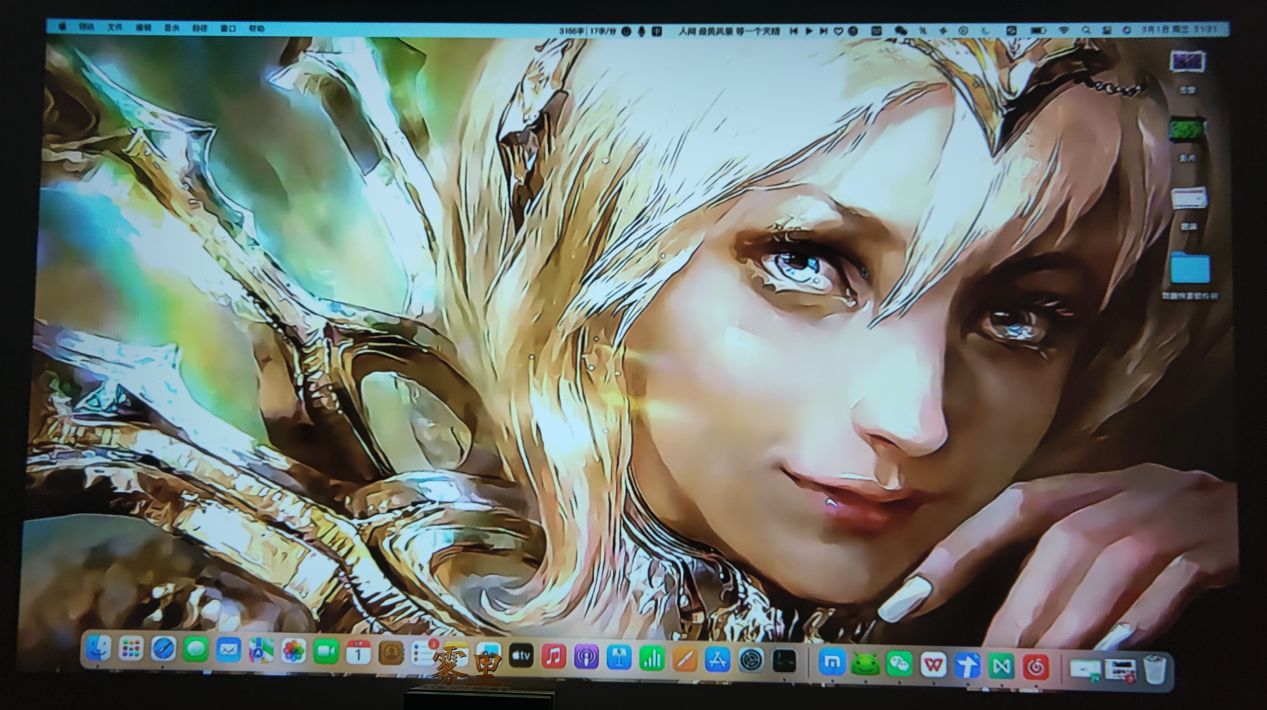Toggle the Wi-Fi menu bar icon
This screenshot has height=710, width=1267.
(1062, 31)
